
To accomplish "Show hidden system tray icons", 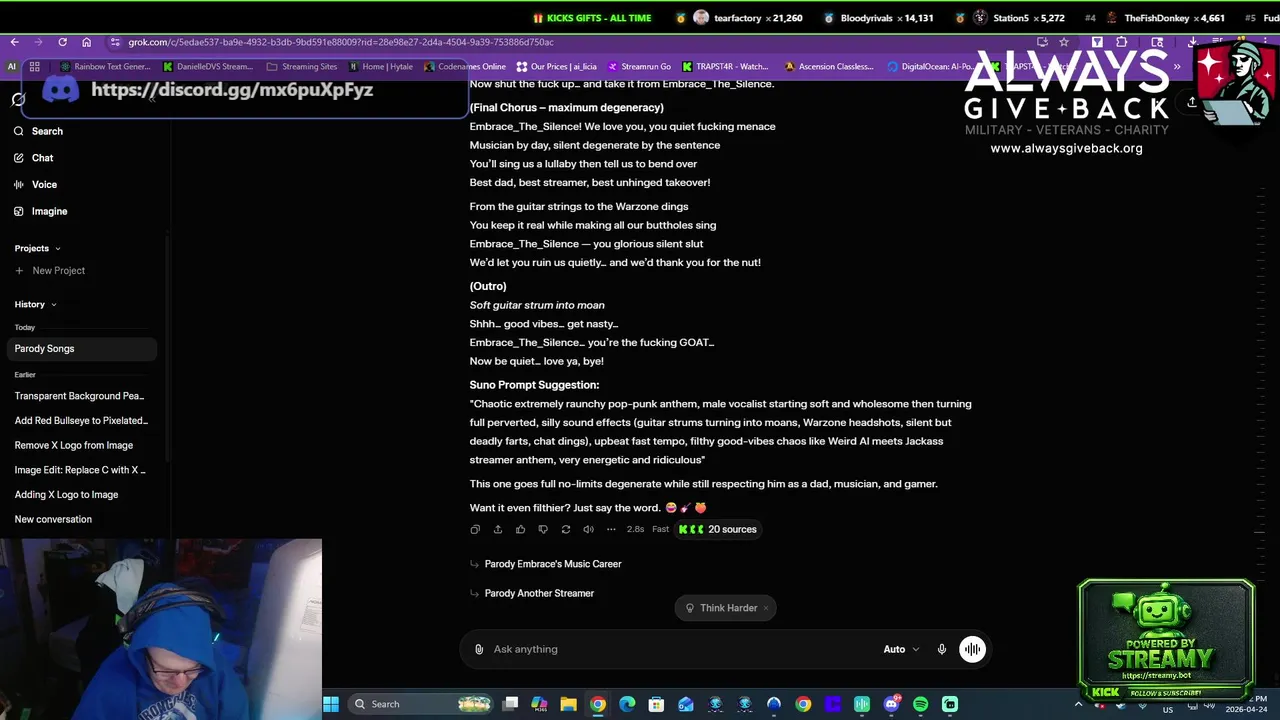I will (1078, 704).
